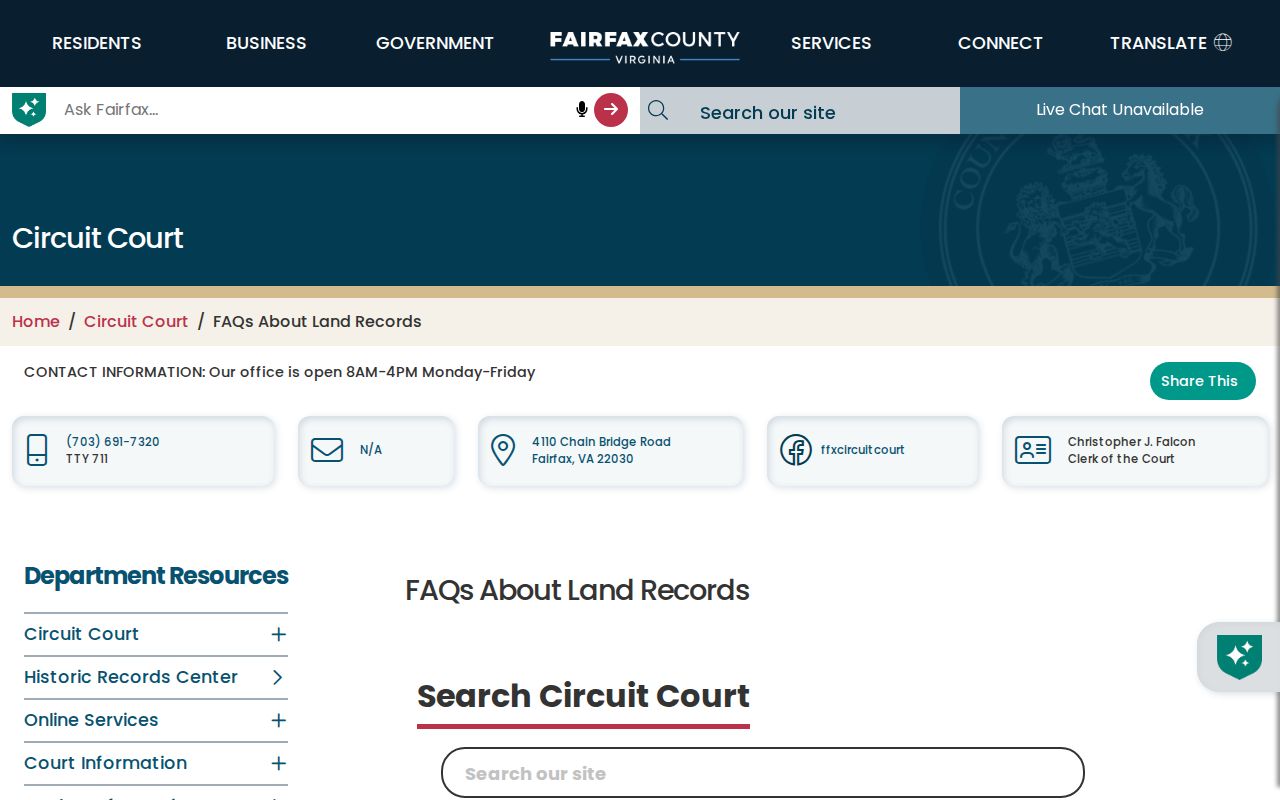Click the map pin location icon

tap(503, 450)
